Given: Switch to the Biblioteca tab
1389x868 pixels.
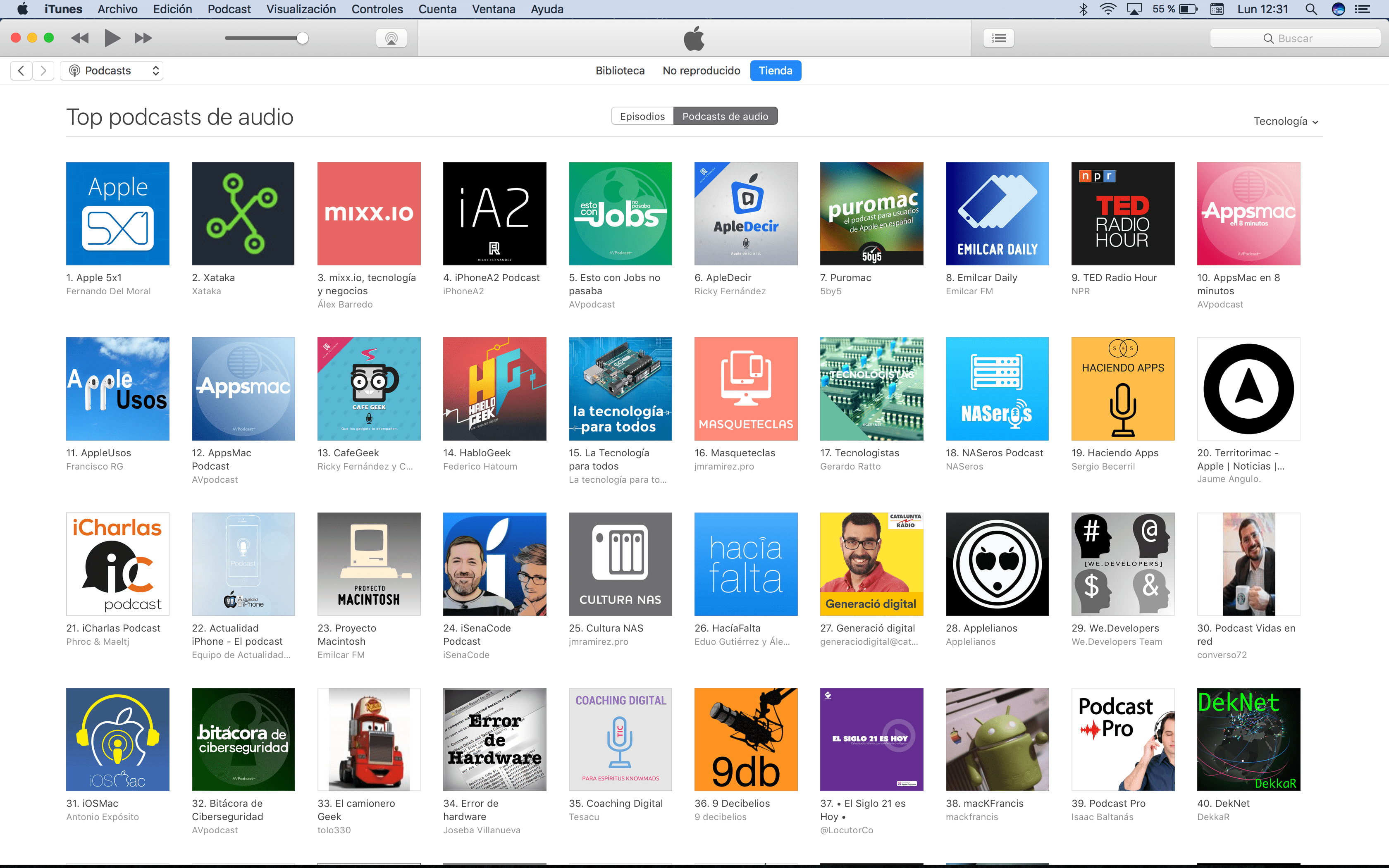Looking at the screenshot, I should [x=620, y=70].
